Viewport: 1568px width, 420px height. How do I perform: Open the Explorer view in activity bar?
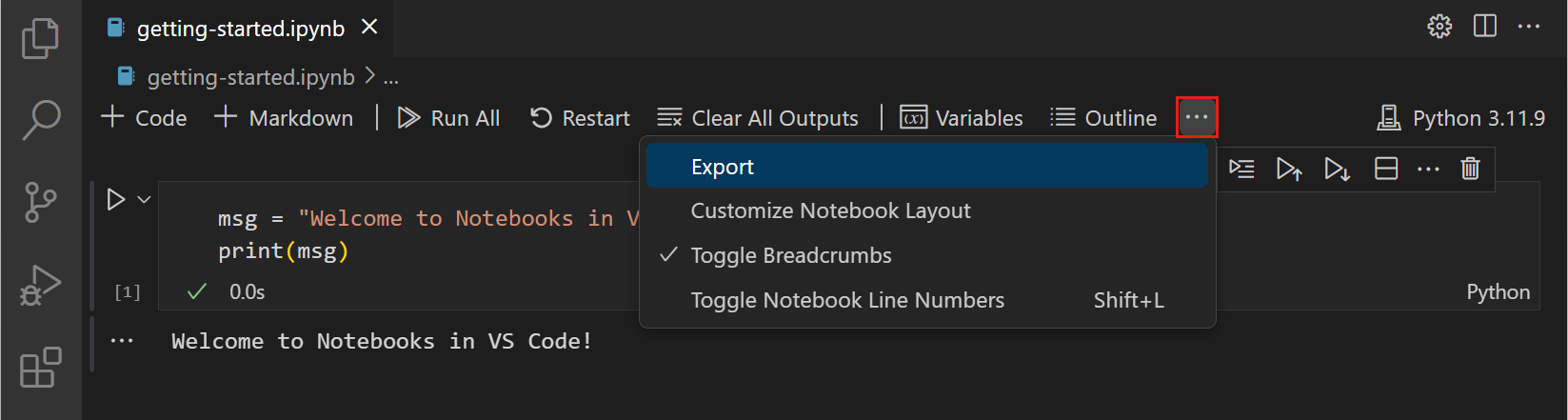pos(40,38)
